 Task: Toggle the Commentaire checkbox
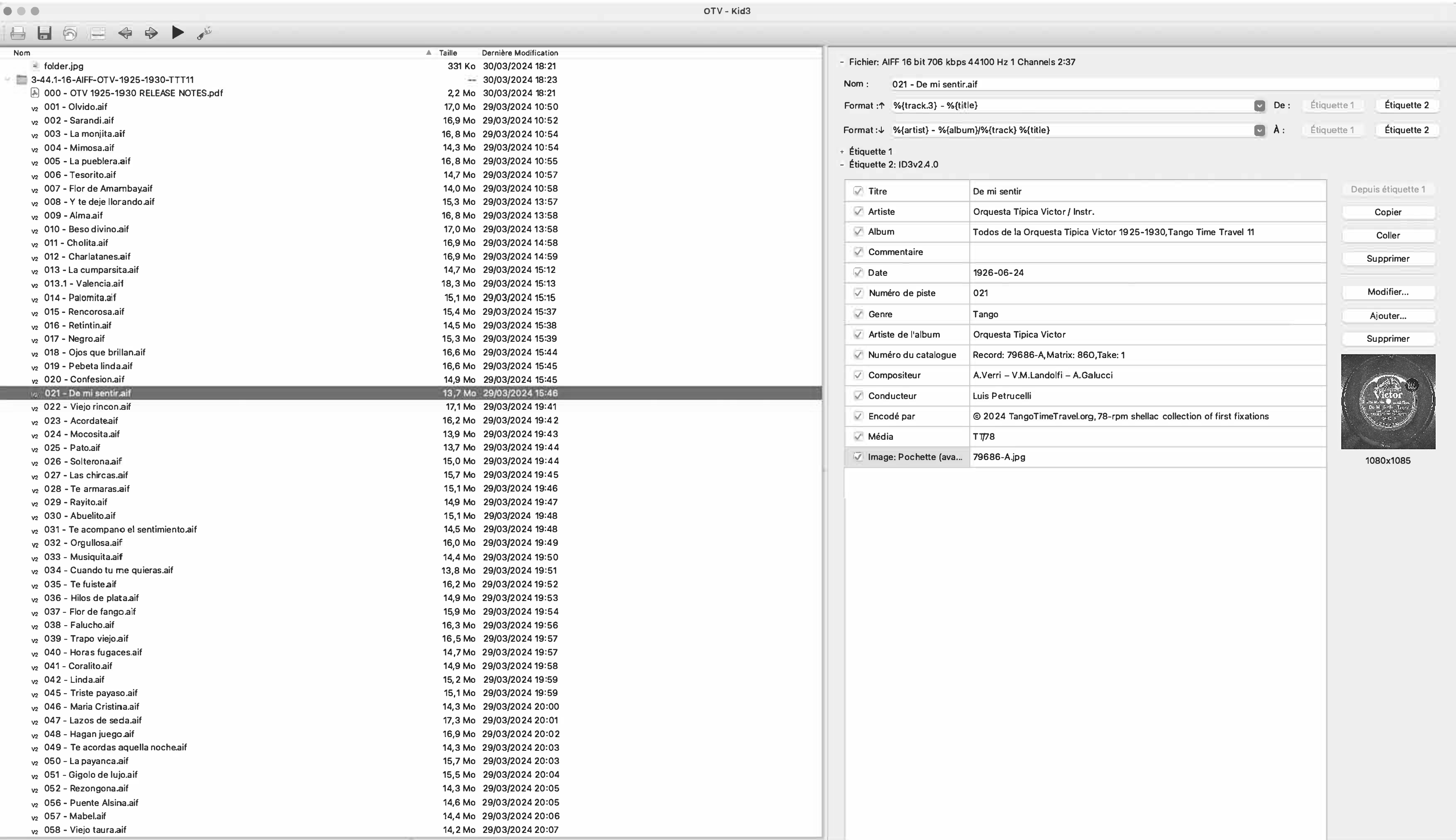click(858, 251)
